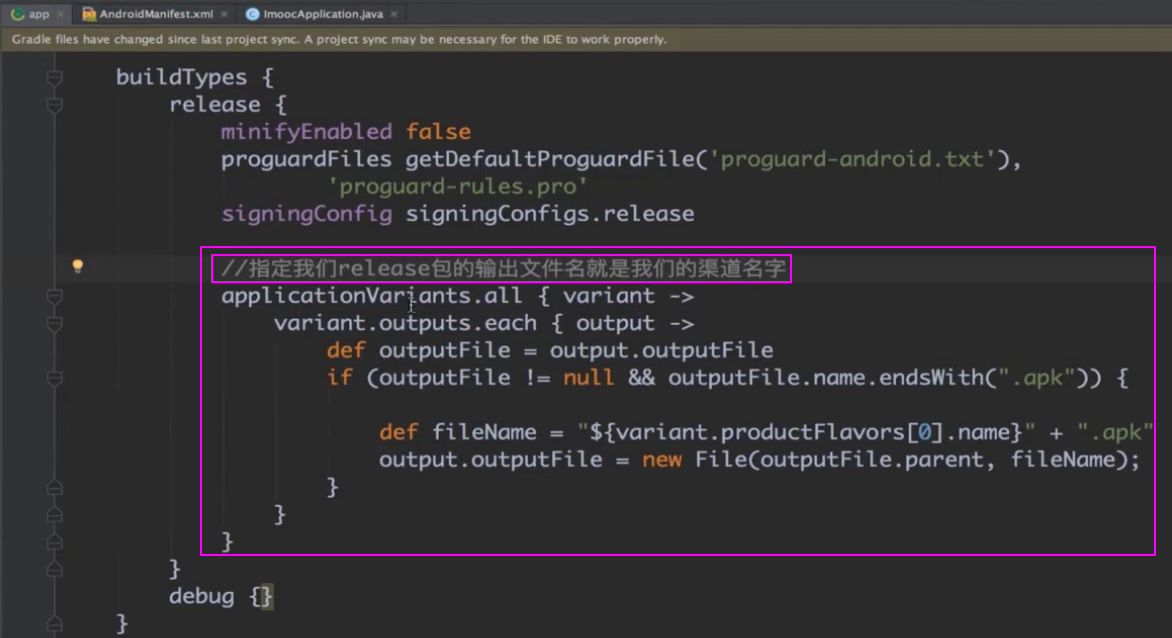1172x638 pixels.
Task: Click the 'signingConfig' property name
Action: [306, 214]
